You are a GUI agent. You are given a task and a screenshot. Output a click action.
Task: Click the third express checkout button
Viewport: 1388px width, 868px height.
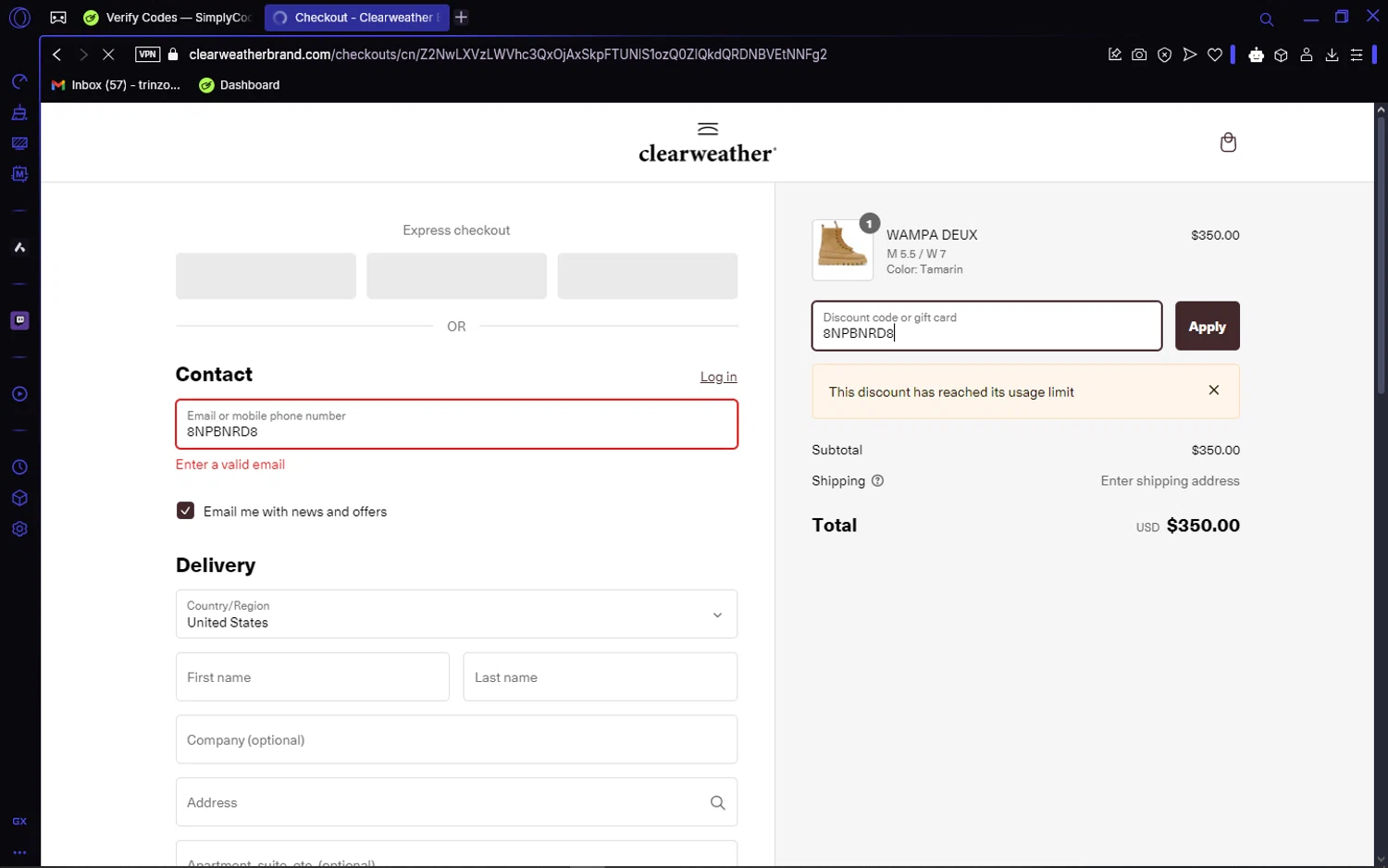(647, 276)
